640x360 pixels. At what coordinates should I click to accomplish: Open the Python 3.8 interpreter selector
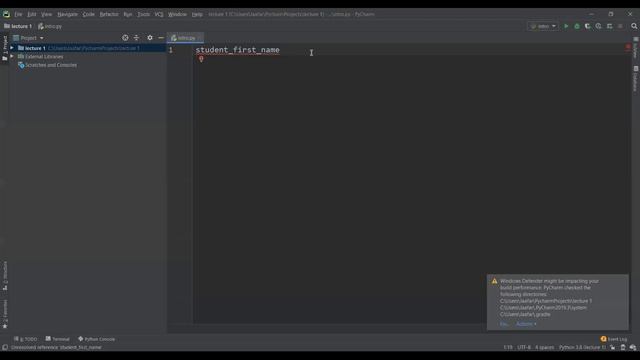point(582,347)
